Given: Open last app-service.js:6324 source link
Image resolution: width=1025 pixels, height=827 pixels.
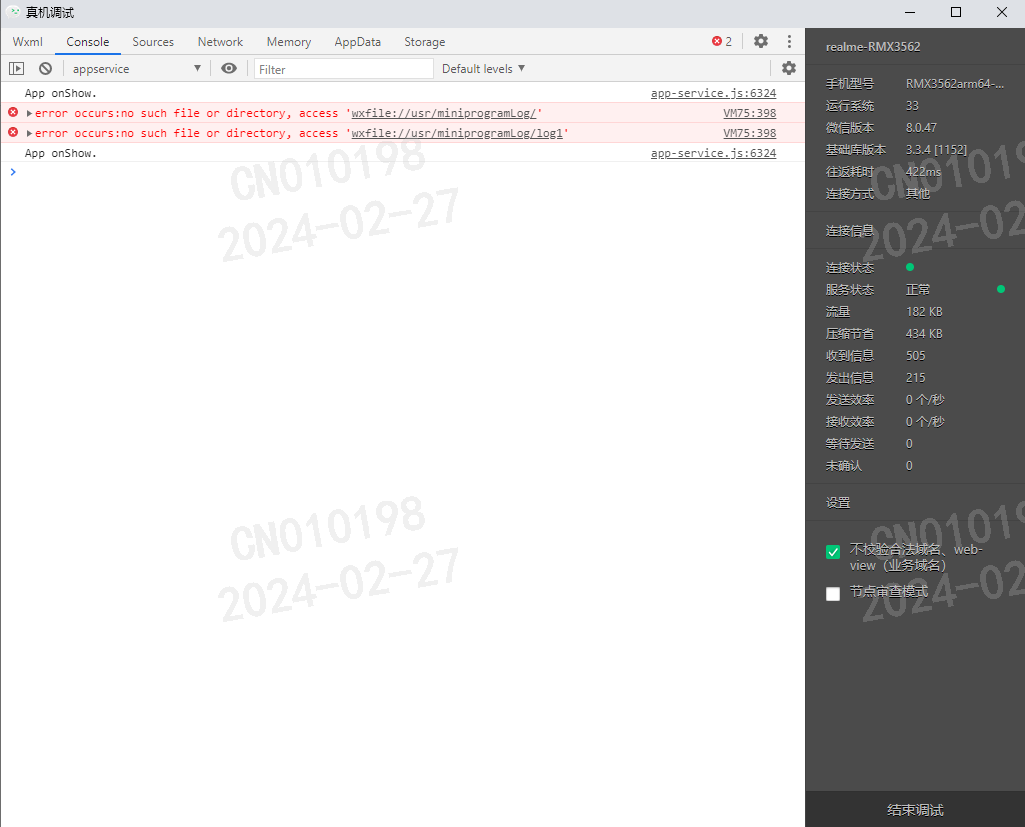Looking at the screenshot, I should pyautogui.click(x=713, y=153).
